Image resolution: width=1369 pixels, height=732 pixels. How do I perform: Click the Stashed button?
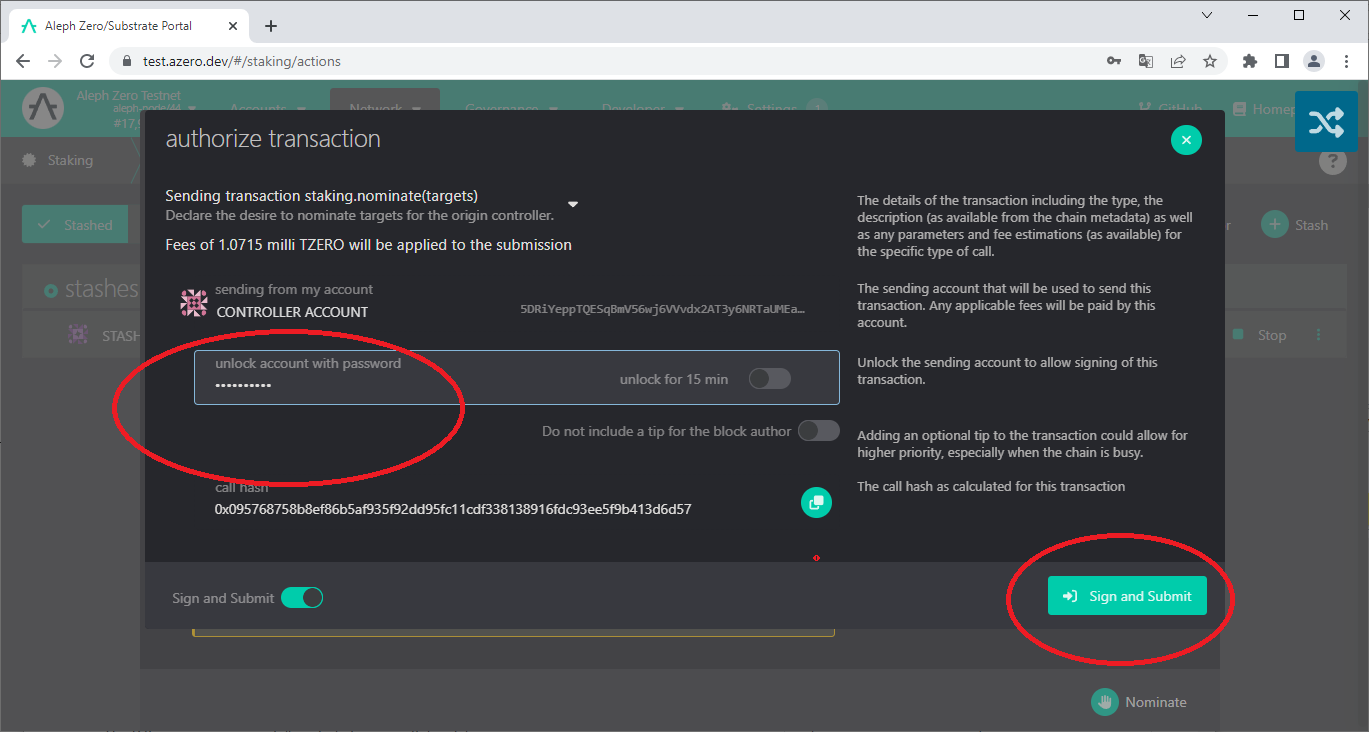click(75, 225)
